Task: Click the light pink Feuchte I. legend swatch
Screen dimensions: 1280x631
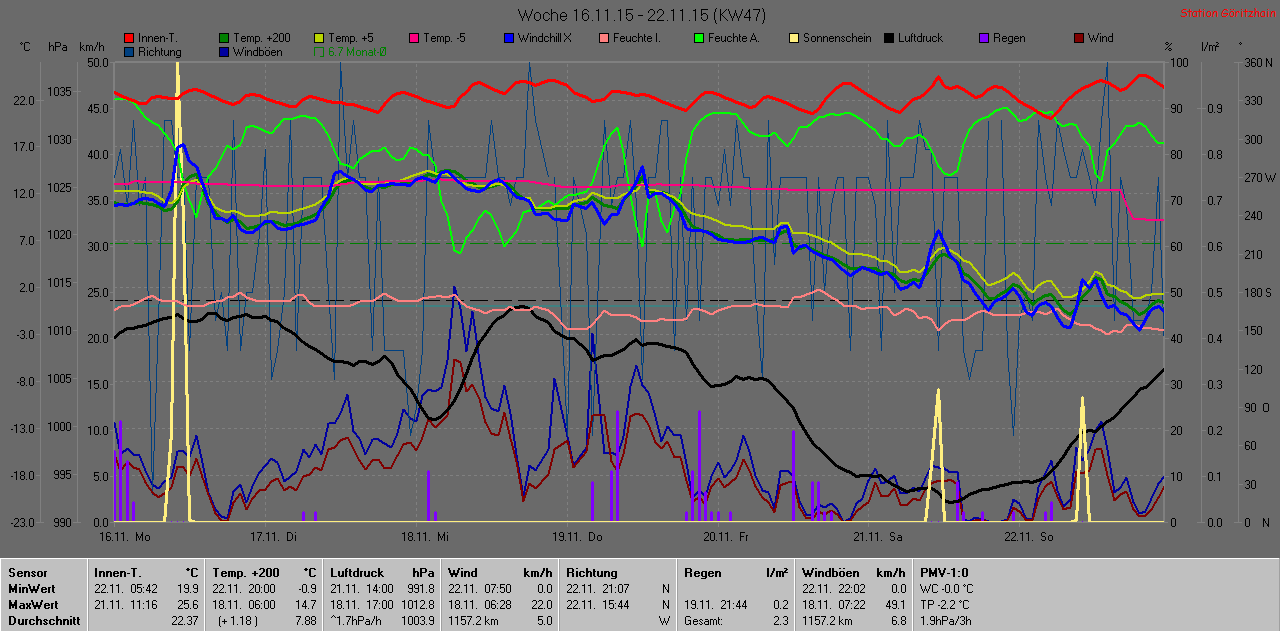Action: [x=605, y=38]
